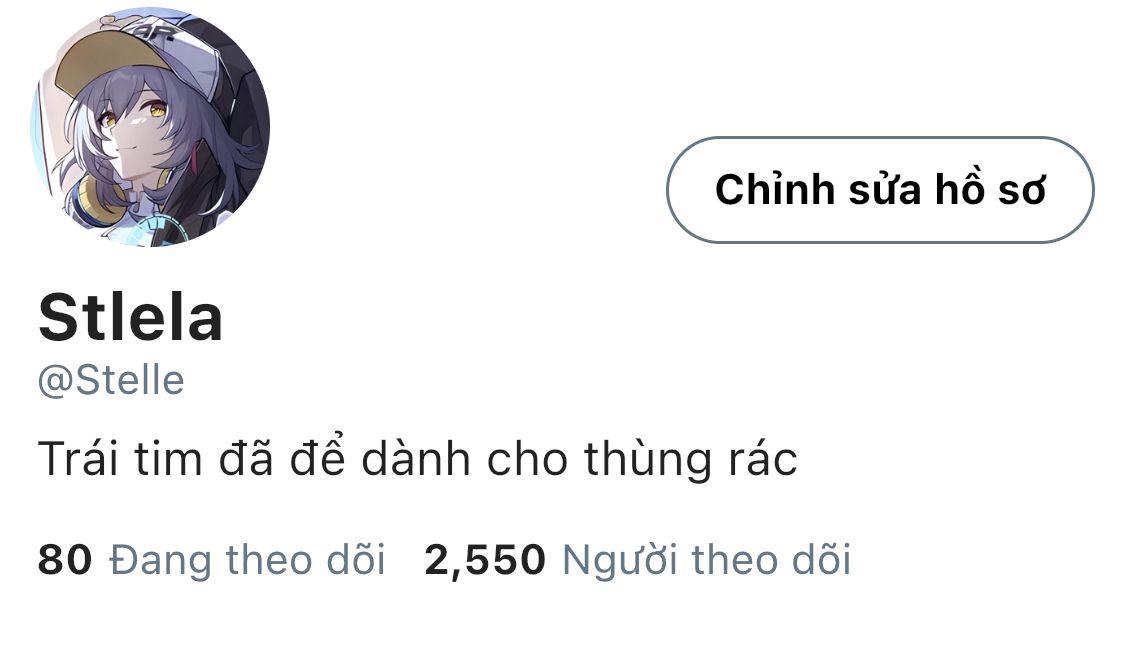Click the Chỉnh sửa hồ sơ button

pyautogui.click(x=880, y=190)
